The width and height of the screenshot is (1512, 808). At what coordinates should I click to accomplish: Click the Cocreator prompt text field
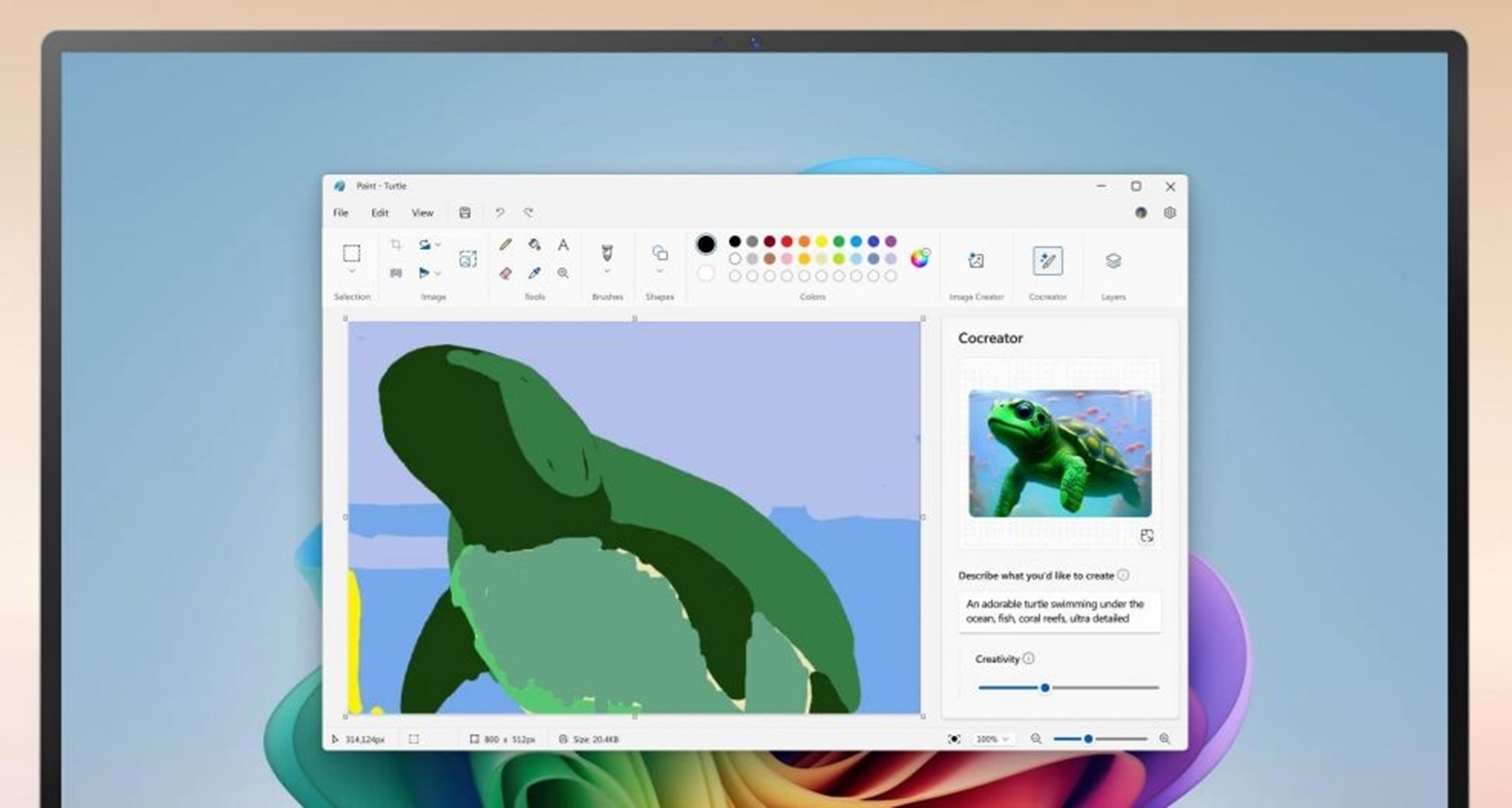[x=1059, y=611]
